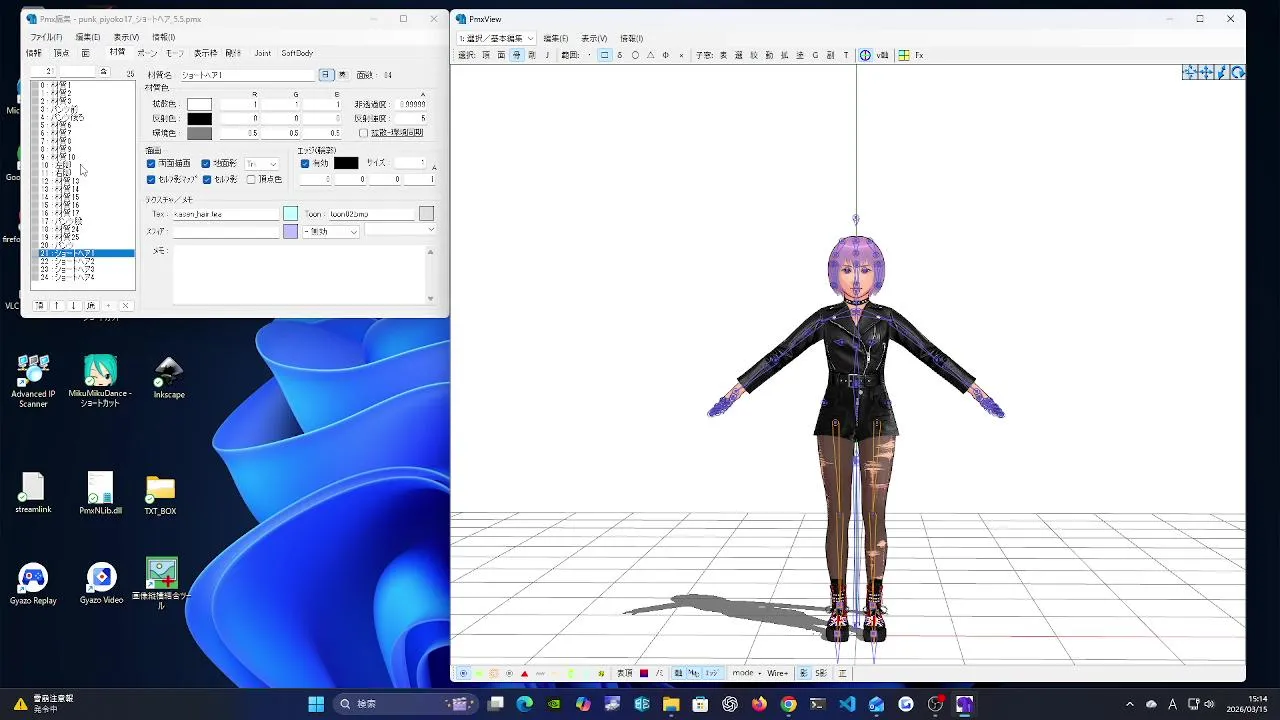Screen dimensions: 1280x720
Task: Choose triangle range selection shape in PmxView
Action: coord(651,55)
